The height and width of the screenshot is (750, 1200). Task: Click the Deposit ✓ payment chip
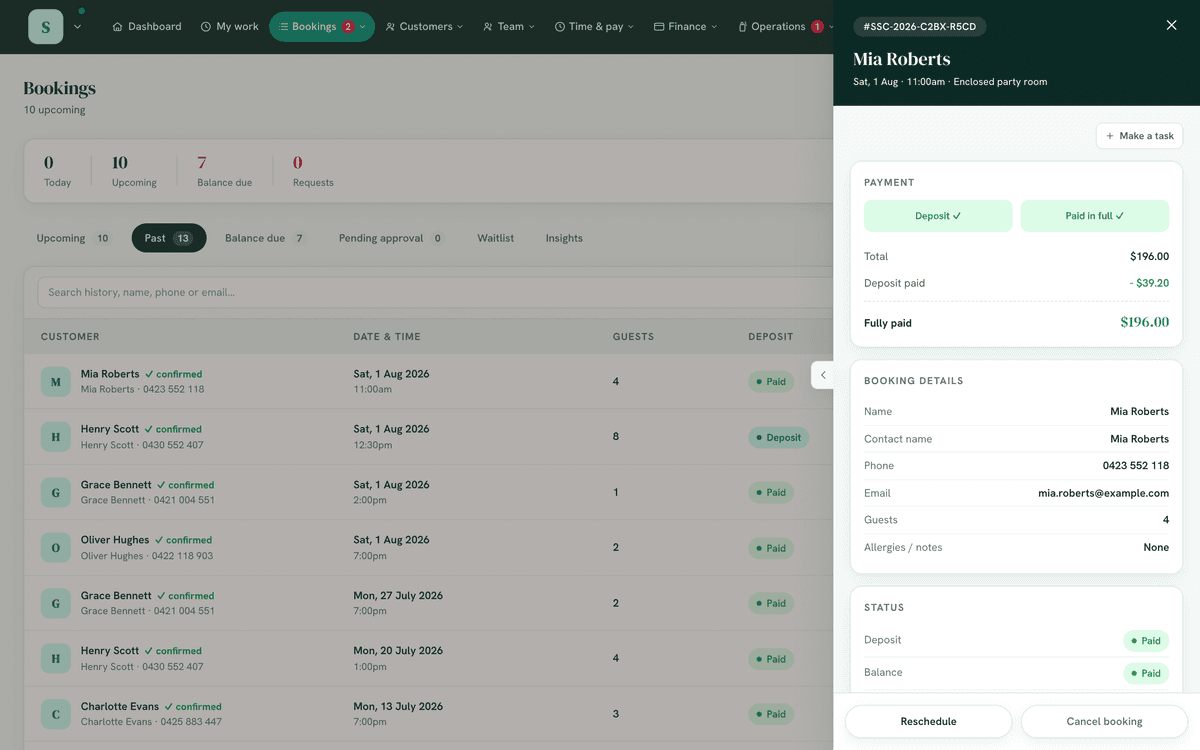pos(938,216)
